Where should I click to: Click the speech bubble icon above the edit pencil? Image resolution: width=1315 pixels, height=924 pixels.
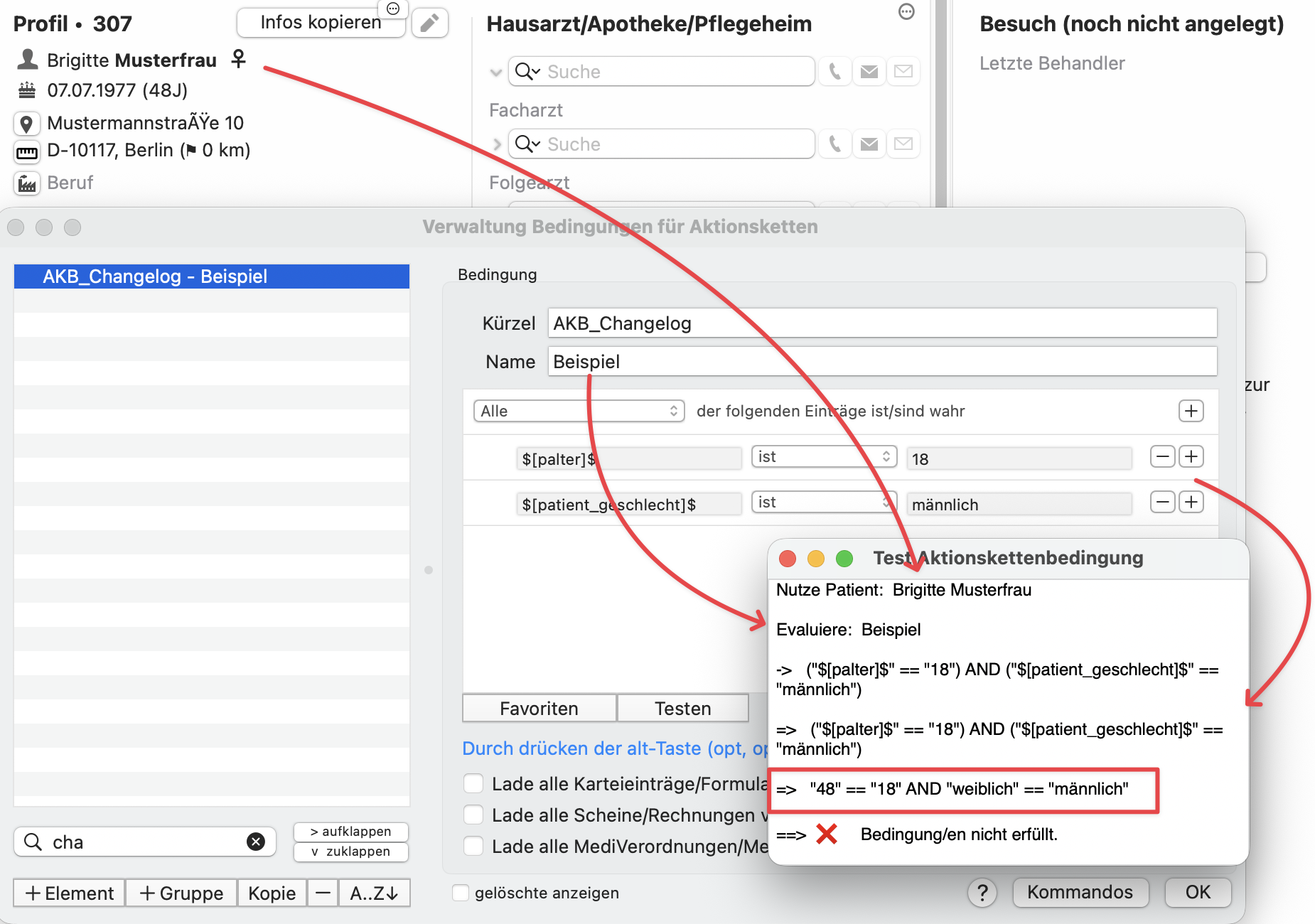click(392, 9)
